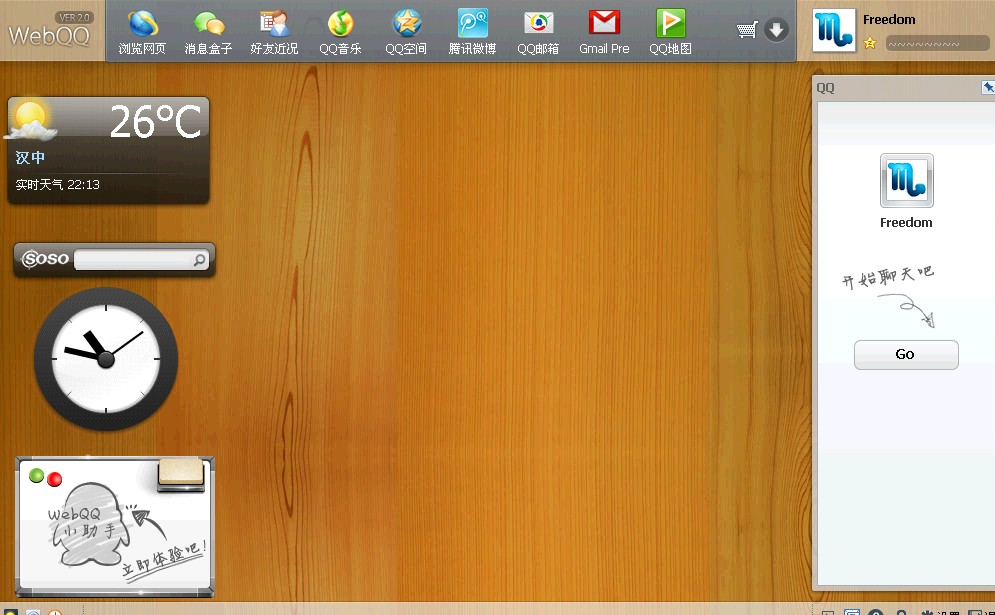This screenshot has height=615, width=995.
Task: Click the analog clock widget
Action: (x=106, y=359)
